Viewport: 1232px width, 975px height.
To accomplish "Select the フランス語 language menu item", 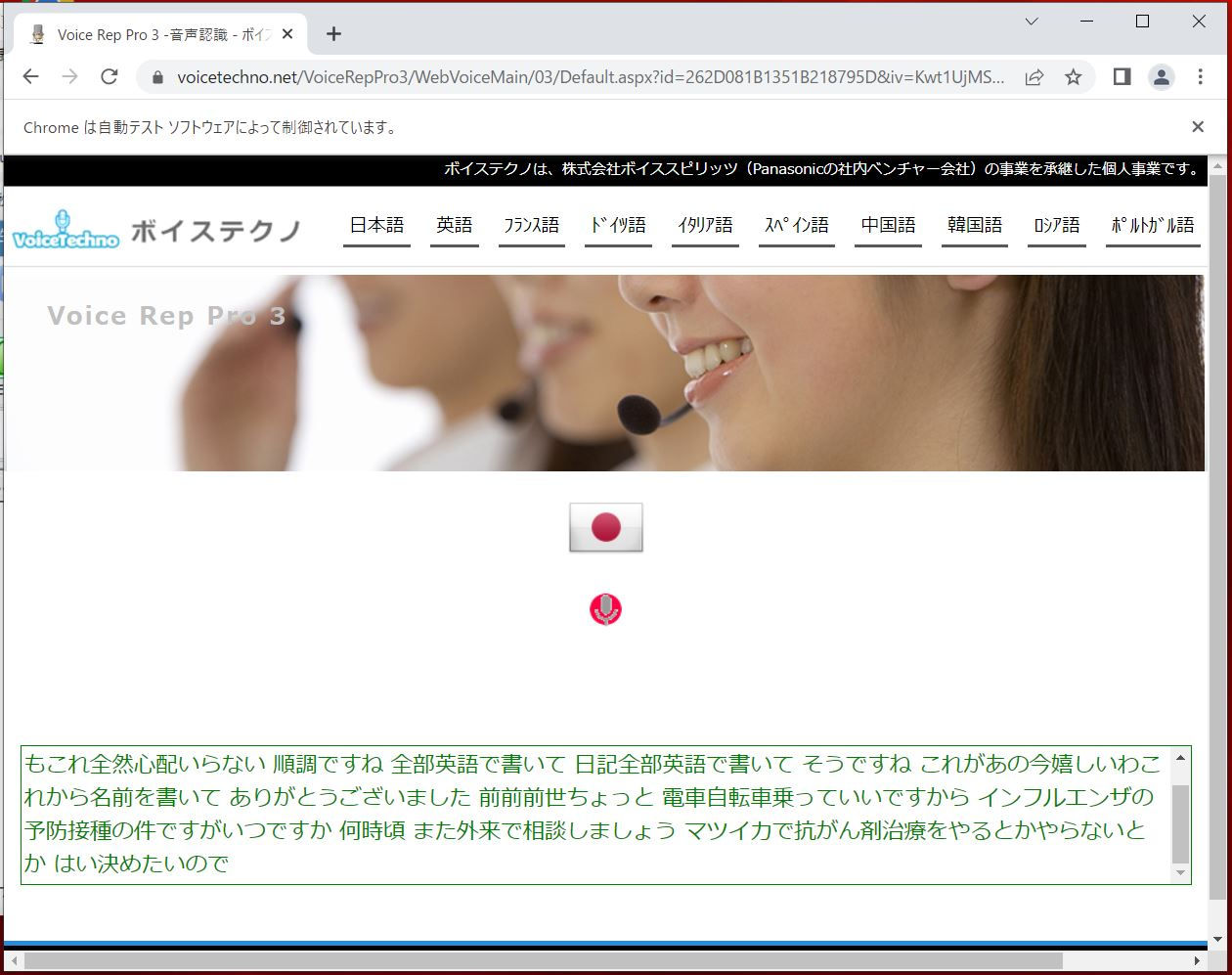I will (x=531, y=224).
